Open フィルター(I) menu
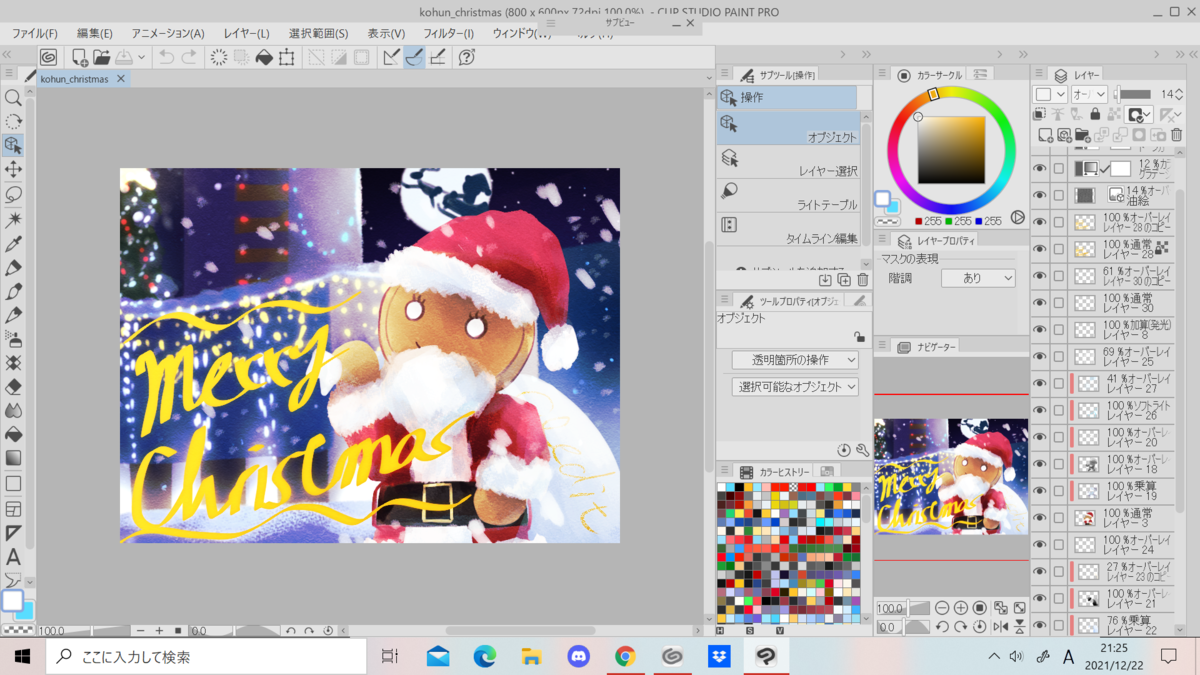The height and width of the screenshot is (675, 1200). pos(448,33)
